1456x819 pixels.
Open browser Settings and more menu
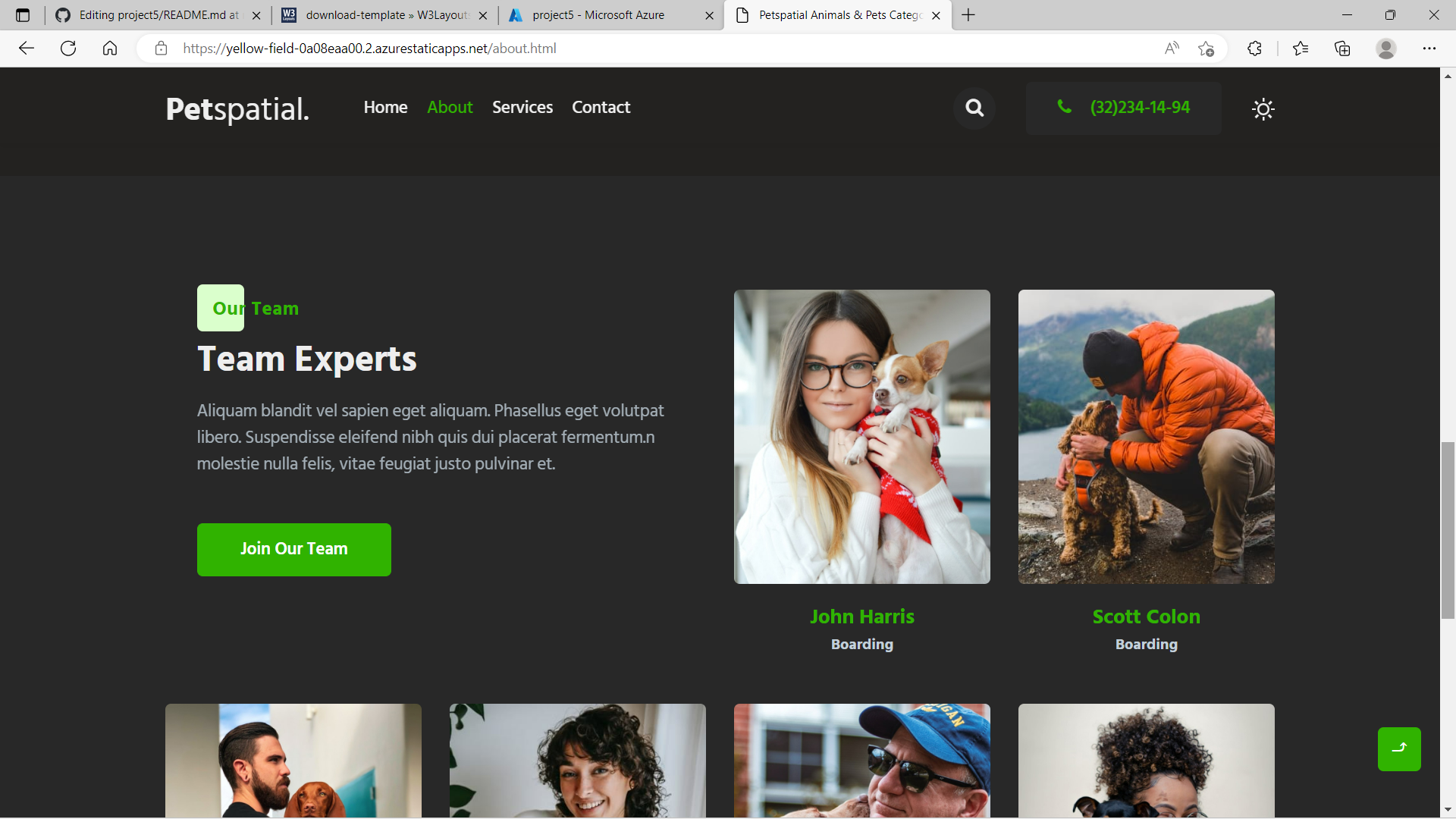coord(1429,49)
